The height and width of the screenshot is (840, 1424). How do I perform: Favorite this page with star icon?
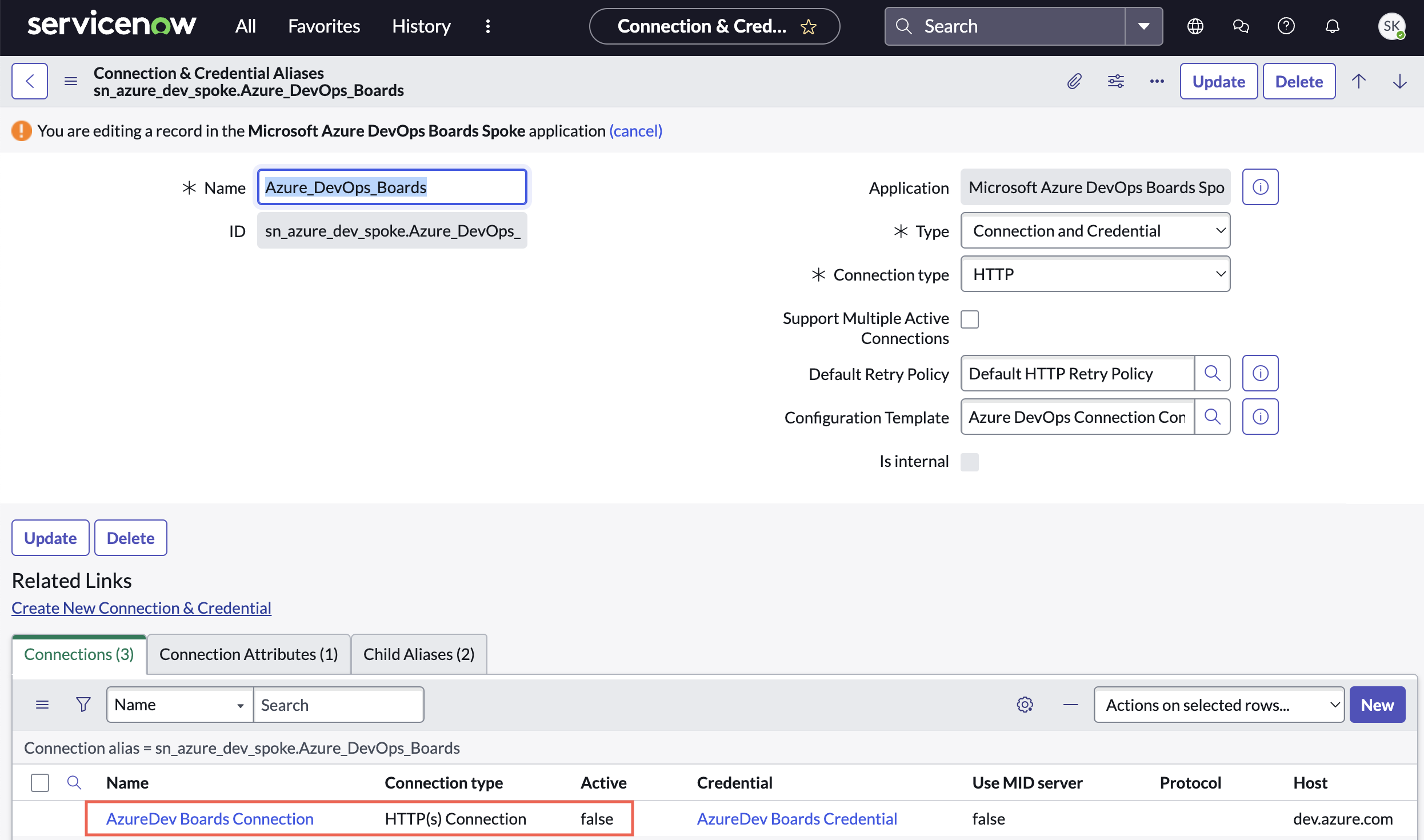[x=808, y=26]
